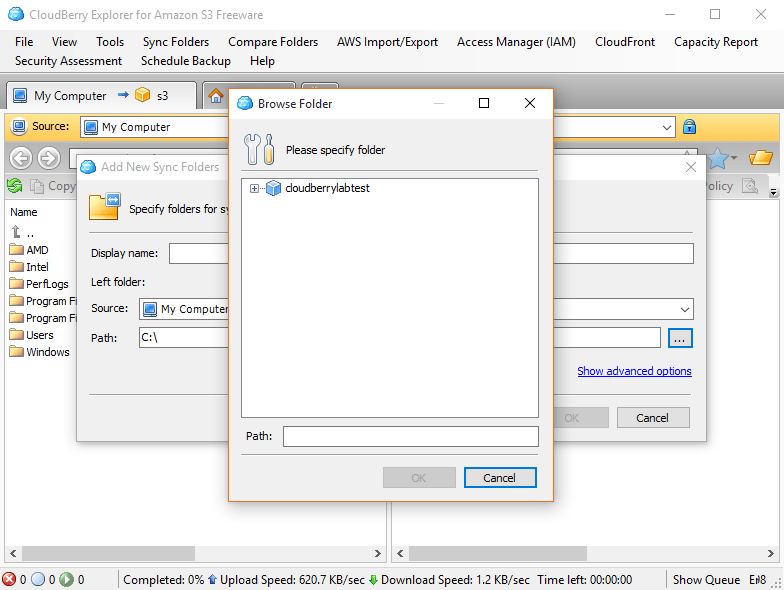The height and width of the screenshot is (590, 784).
Task: Open the Compare Folders menu
Action: [273, 42]
